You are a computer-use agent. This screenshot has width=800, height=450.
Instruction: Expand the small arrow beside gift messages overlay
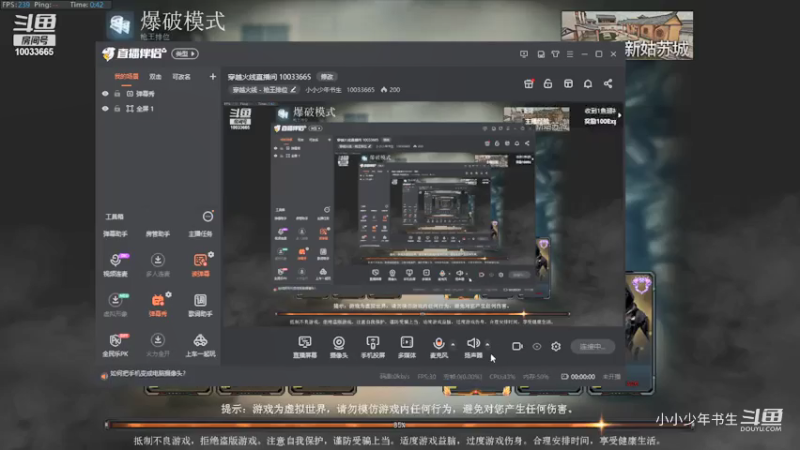619,115
